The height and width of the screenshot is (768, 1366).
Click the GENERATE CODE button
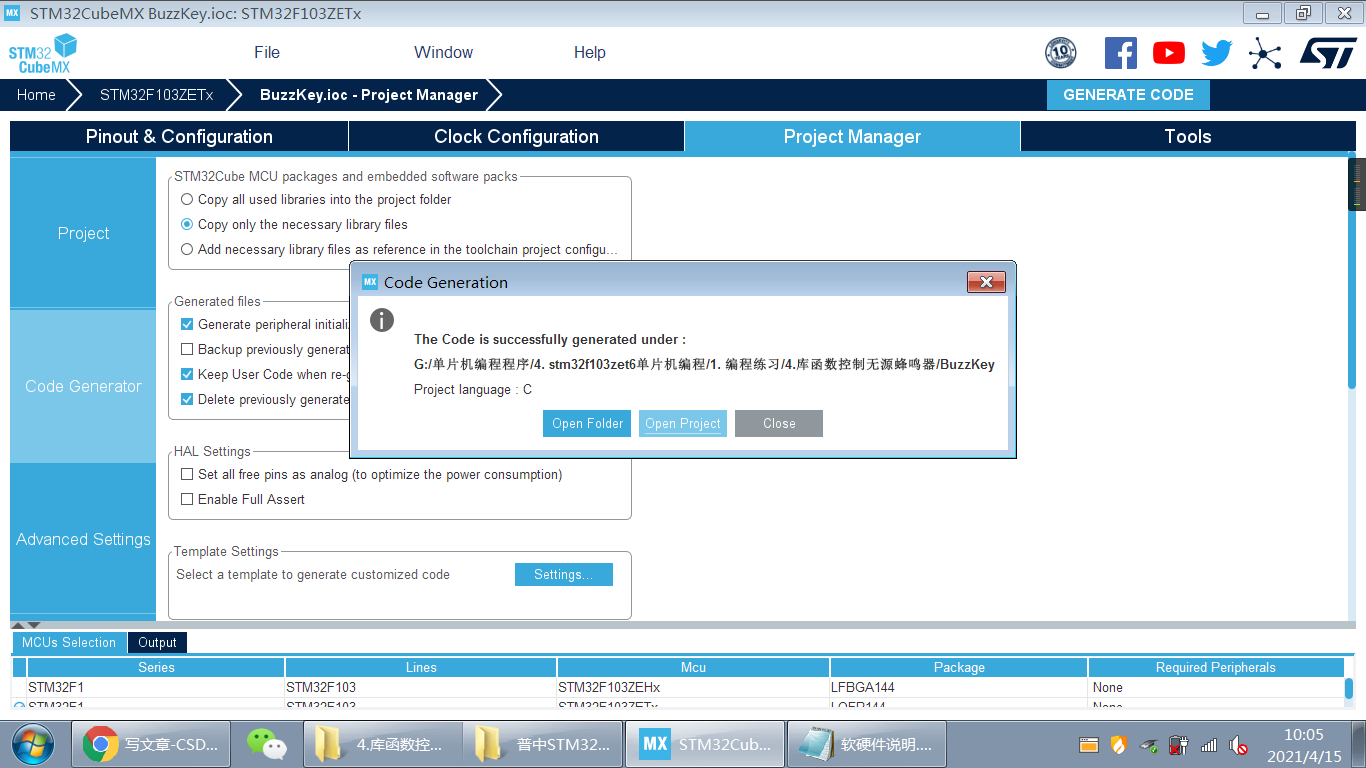tap(1128, 94)
